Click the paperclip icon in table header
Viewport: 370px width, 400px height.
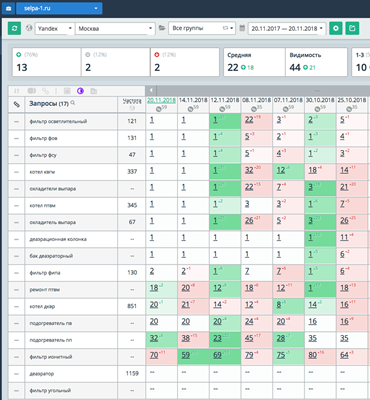(x=16, y=104)
